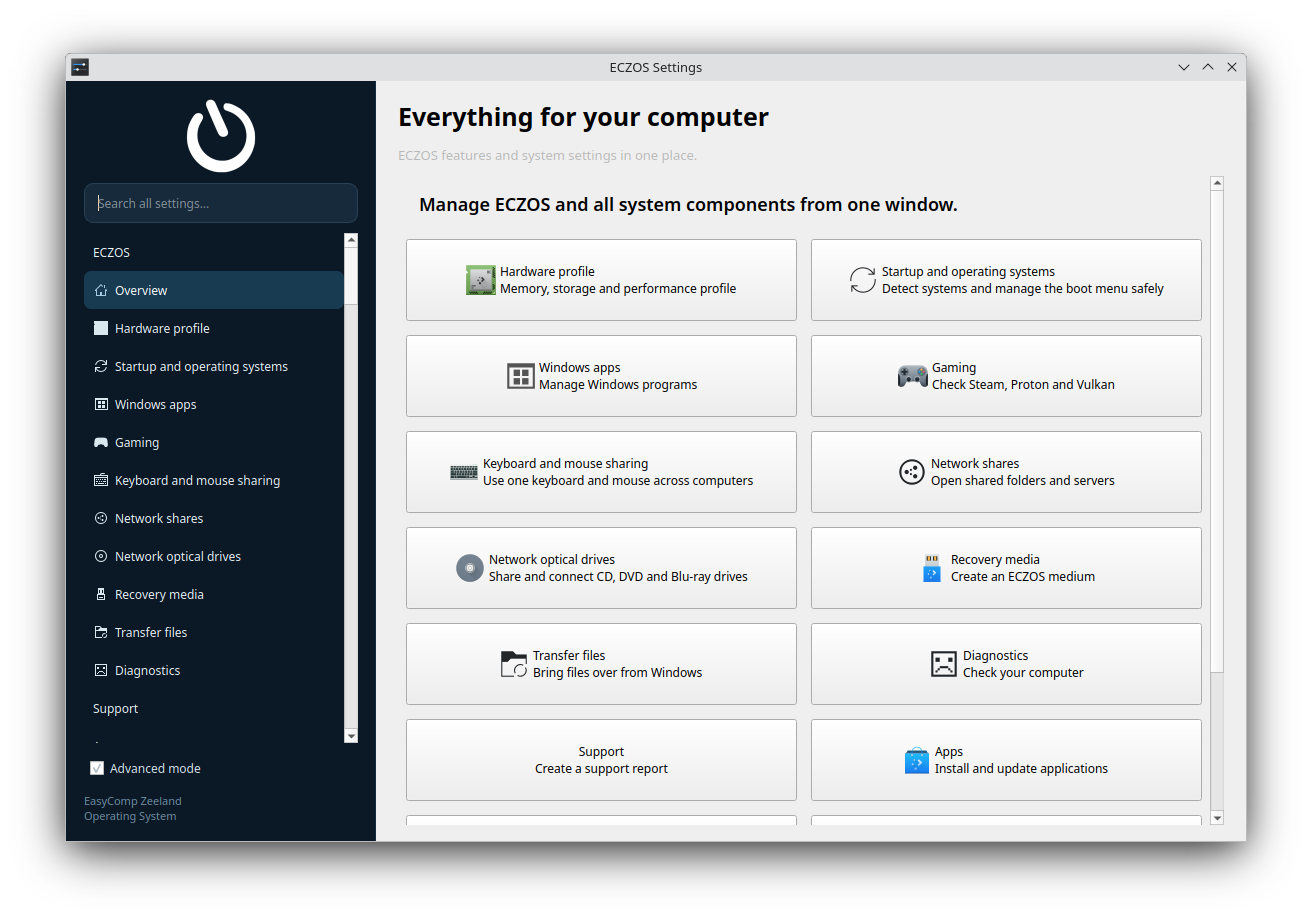1312x919 pixels.
Task: Focus the Search all settings field
Action: 221,203
